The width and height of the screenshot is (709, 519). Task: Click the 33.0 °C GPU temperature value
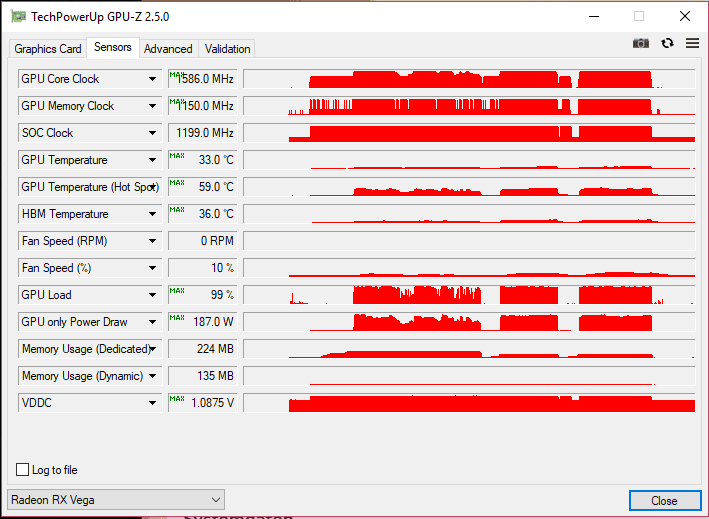tap(203, 160)
